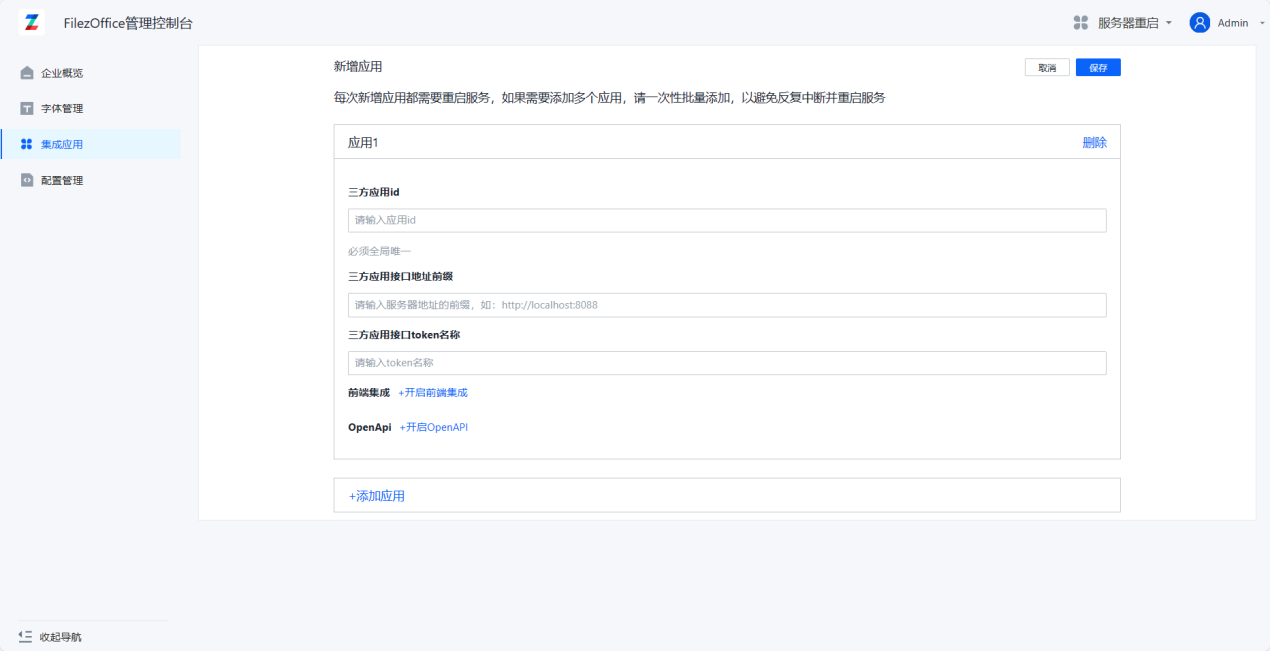1270x651 pixels.
Task: Click the 服务器重启 grid icon in header
Action: 1082,22
